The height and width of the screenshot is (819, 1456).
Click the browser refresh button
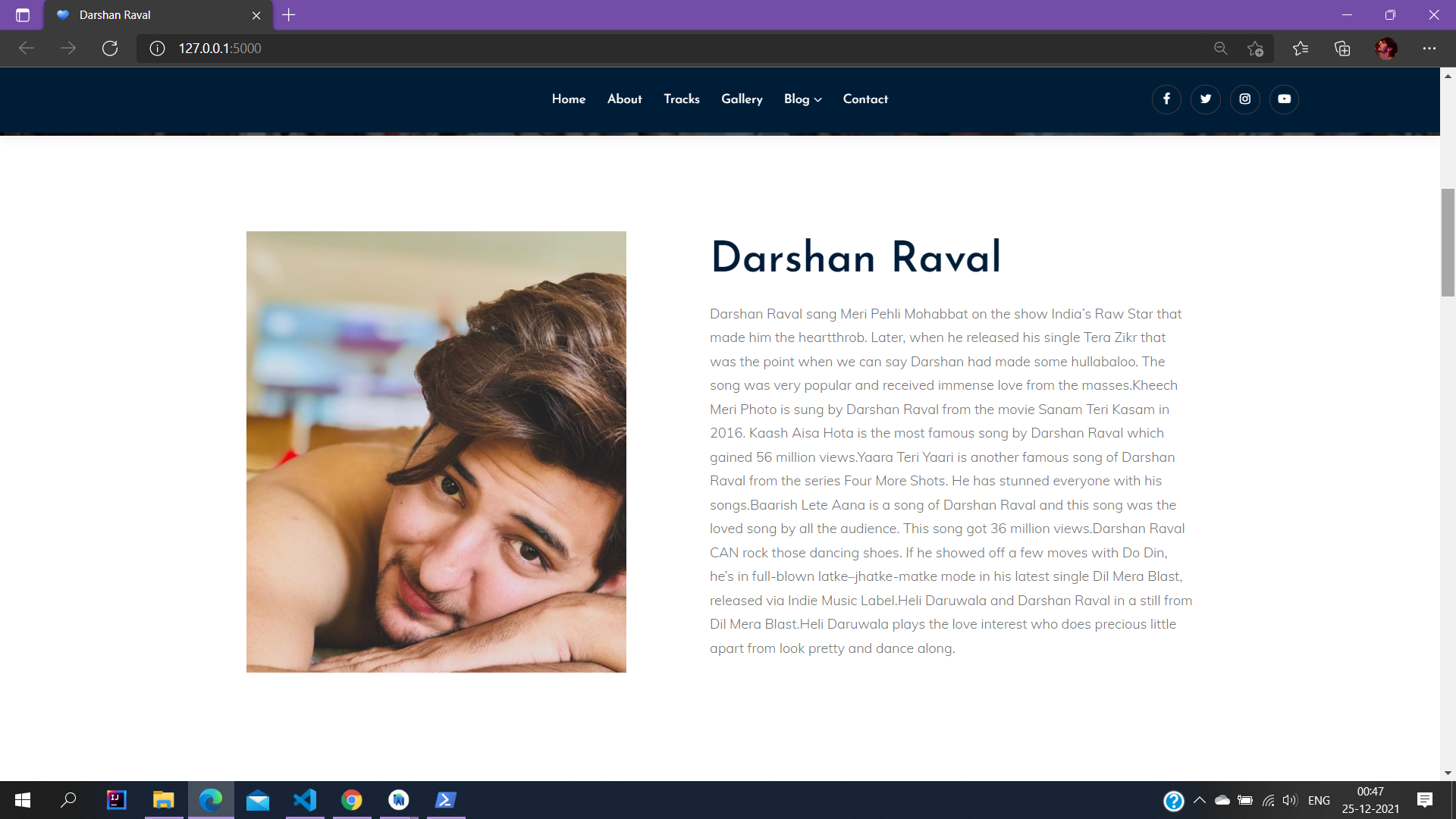110,49
